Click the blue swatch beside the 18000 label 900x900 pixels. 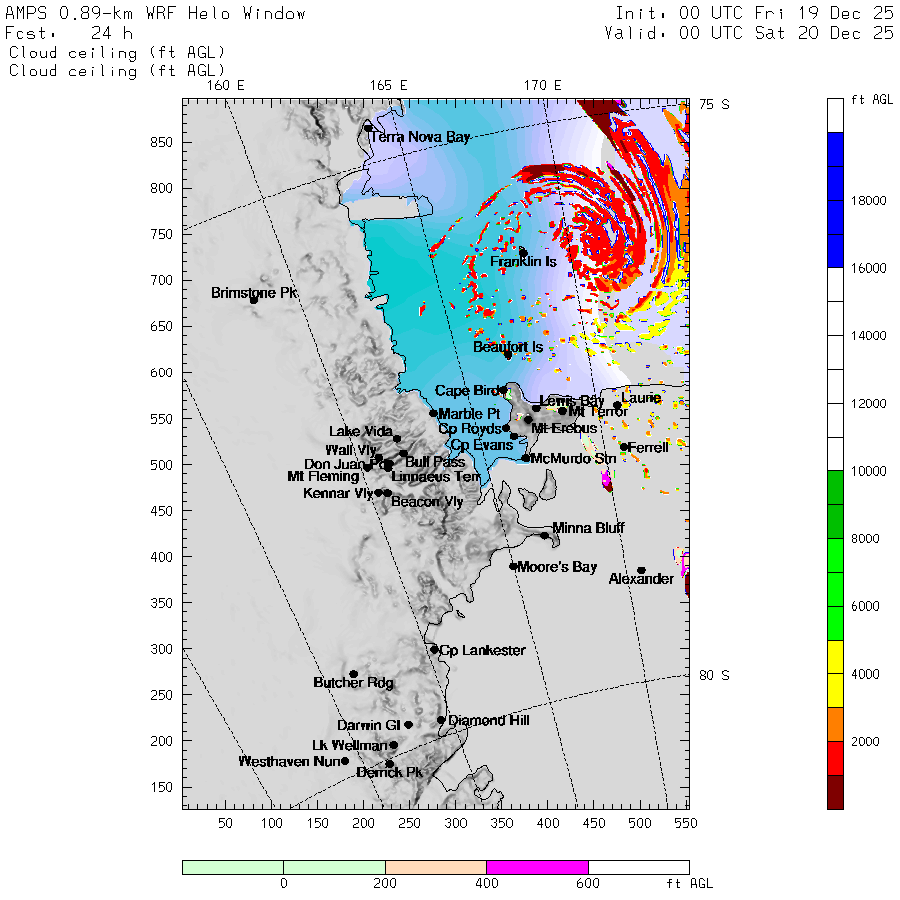coord(835,200)
